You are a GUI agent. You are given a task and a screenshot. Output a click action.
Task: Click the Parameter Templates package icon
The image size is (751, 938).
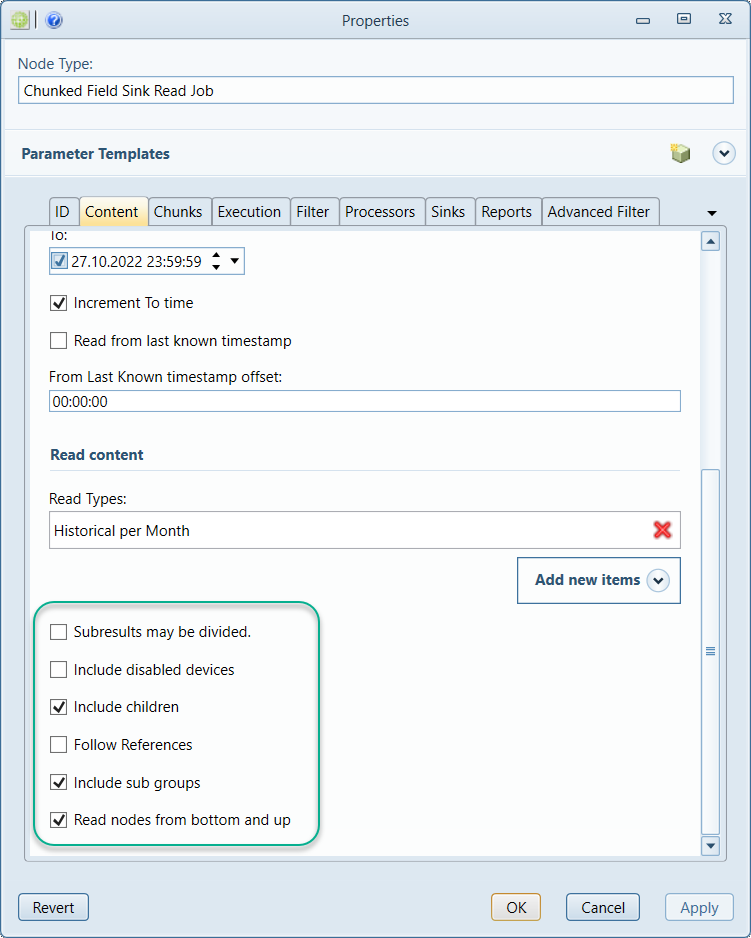[680, 153]
